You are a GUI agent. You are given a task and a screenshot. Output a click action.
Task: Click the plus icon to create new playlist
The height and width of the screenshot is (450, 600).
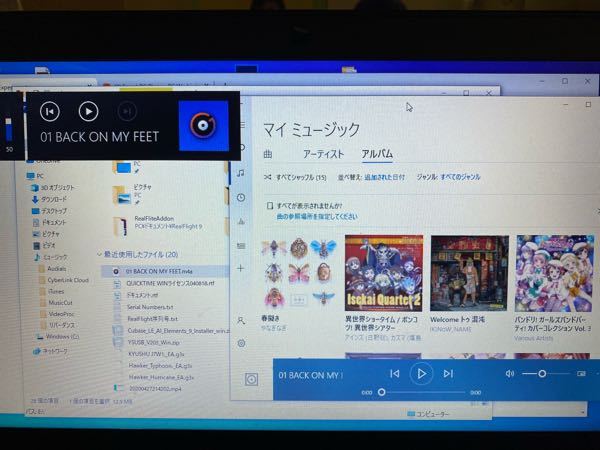[x=241, y=268]
